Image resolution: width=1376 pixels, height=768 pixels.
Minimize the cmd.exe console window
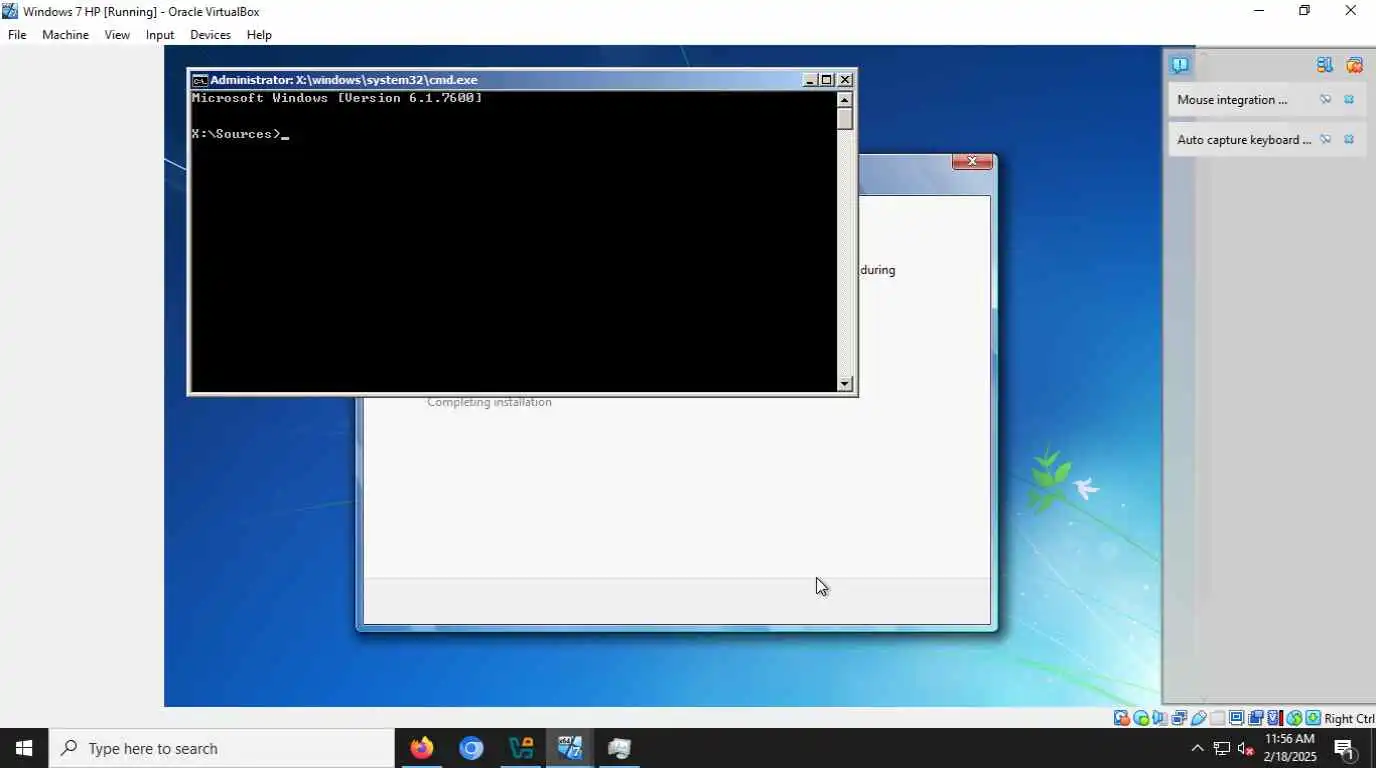810,80
